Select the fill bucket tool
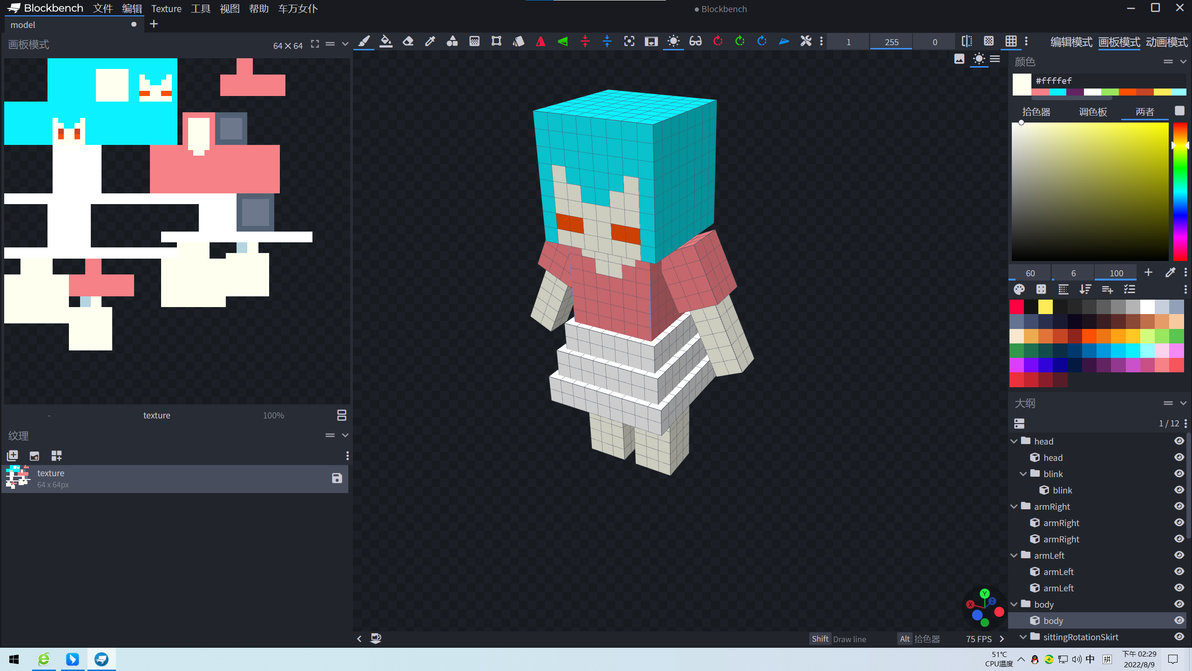 click(386, 41)
